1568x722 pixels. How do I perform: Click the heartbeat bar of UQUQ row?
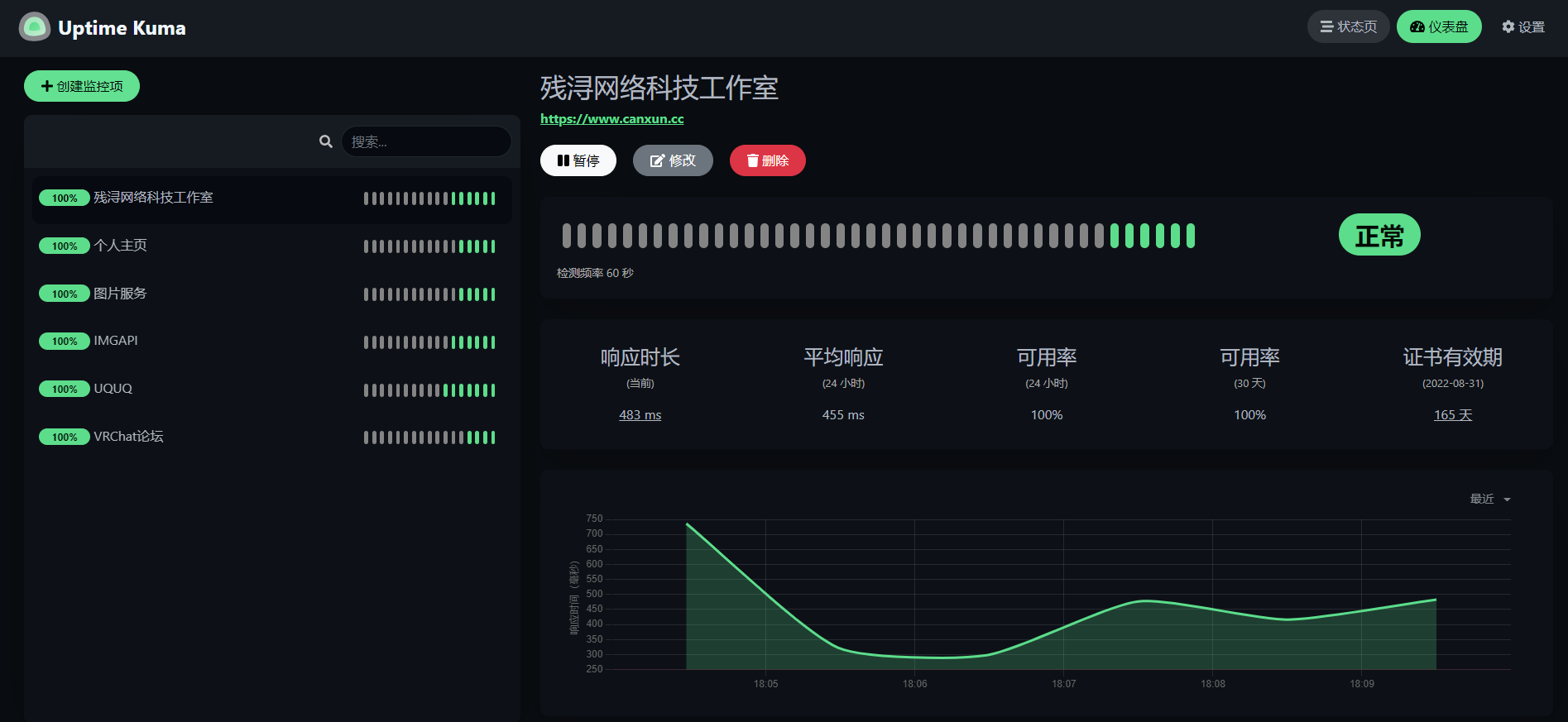coord(429,390)
